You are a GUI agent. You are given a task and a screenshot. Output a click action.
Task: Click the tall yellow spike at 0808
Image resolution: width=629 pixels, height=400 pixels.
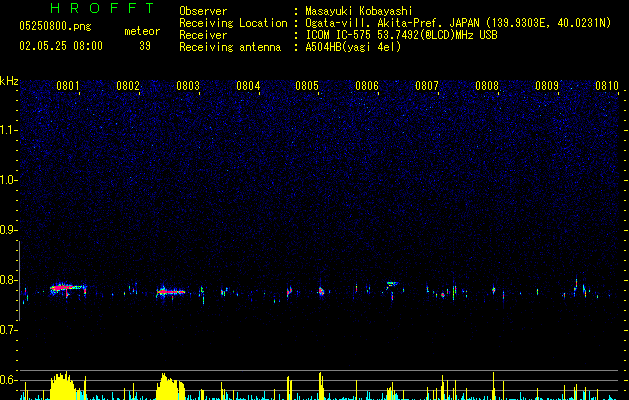tap(493, 386)
